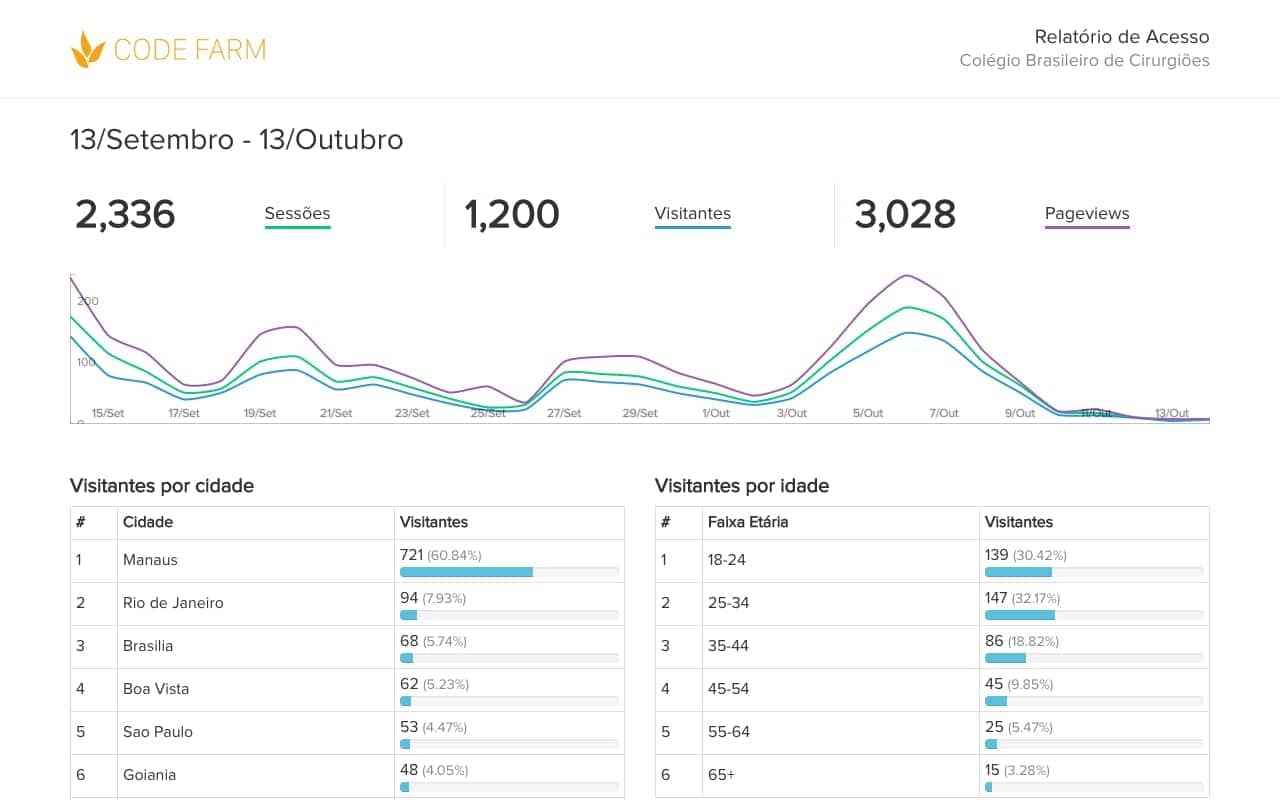Click the 721 (60.84%) visitor value
Image resolution: width=1280 pixels, height=800 pixels.
pyautogui.click(x=441, y=554)
